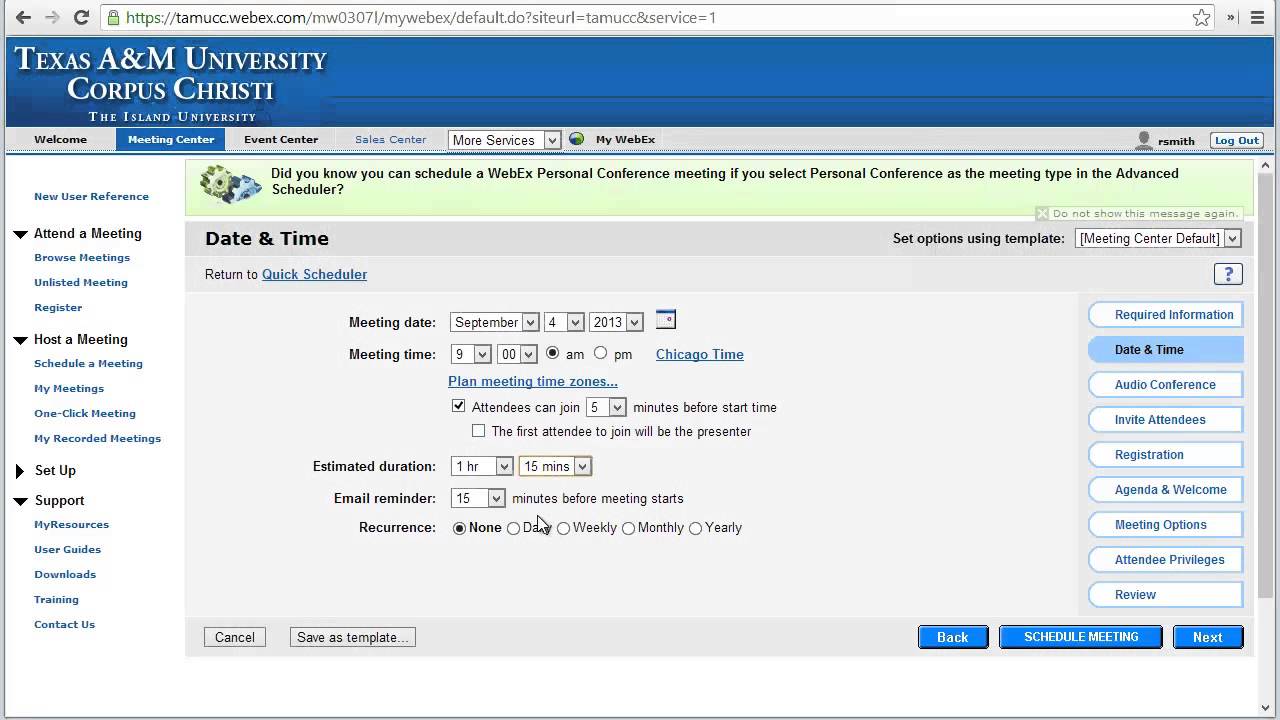The height and width of the screenshot is (720, 1280).
Task: Open the template selection dropdown
Action: click(x=1158, y=238)
